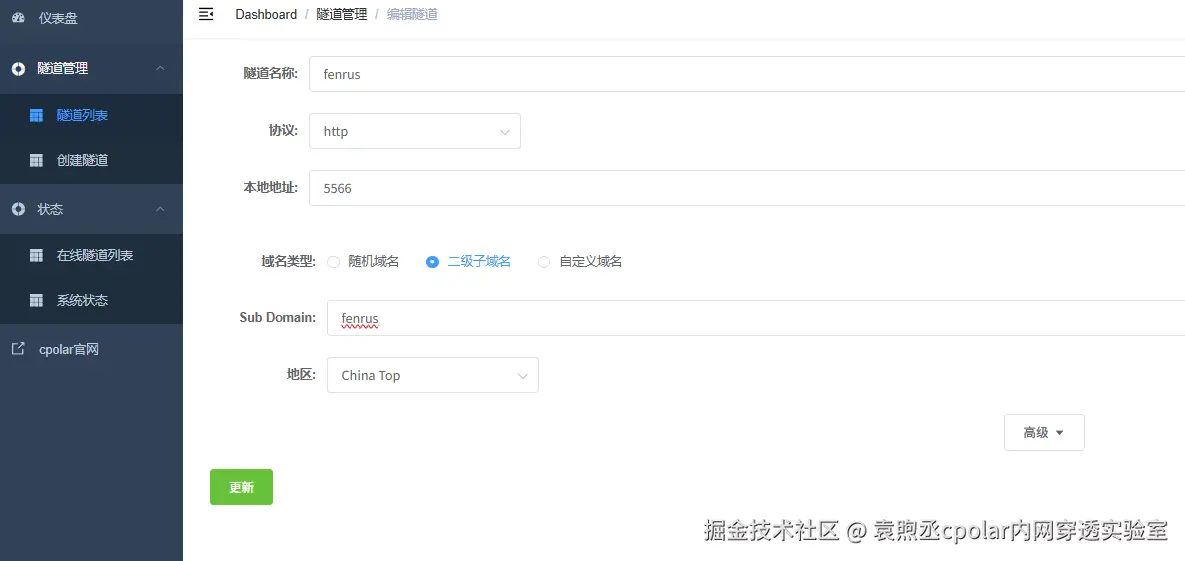Image resolution: width=1185 pixels, height=561 pixels.
Task: Select the 随机域名 radio option
Action: tap(333, 262)
